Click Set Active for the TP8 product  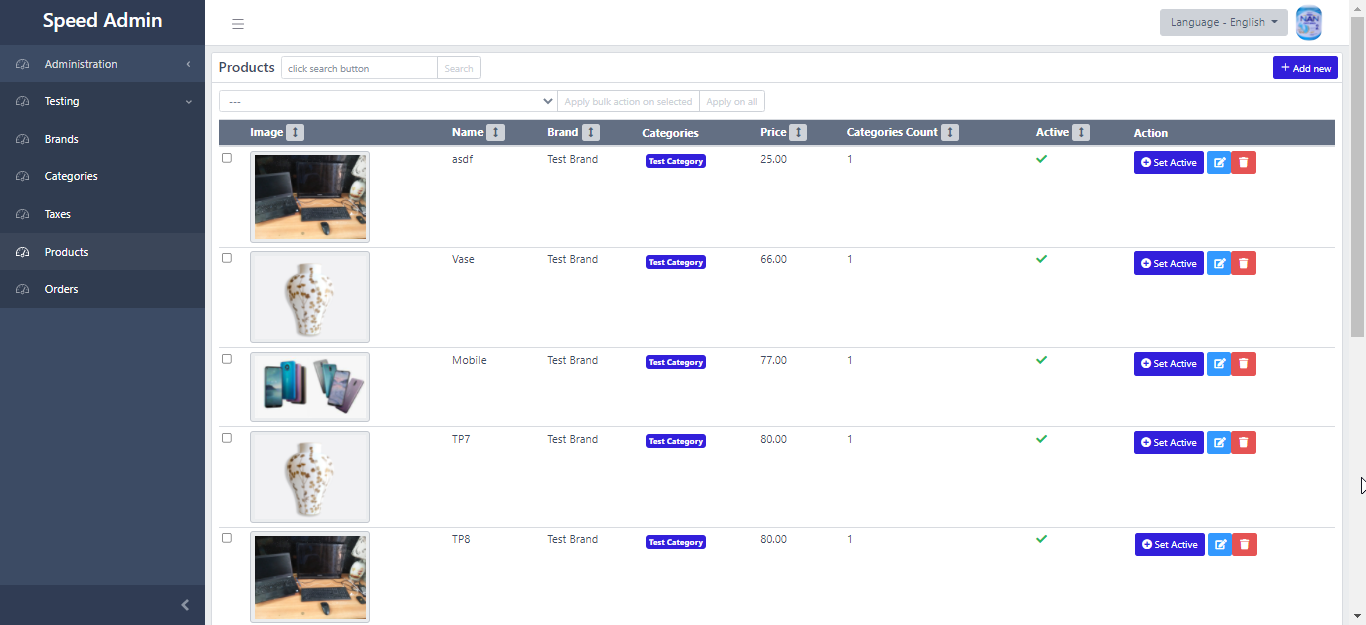click(1169, 545)
